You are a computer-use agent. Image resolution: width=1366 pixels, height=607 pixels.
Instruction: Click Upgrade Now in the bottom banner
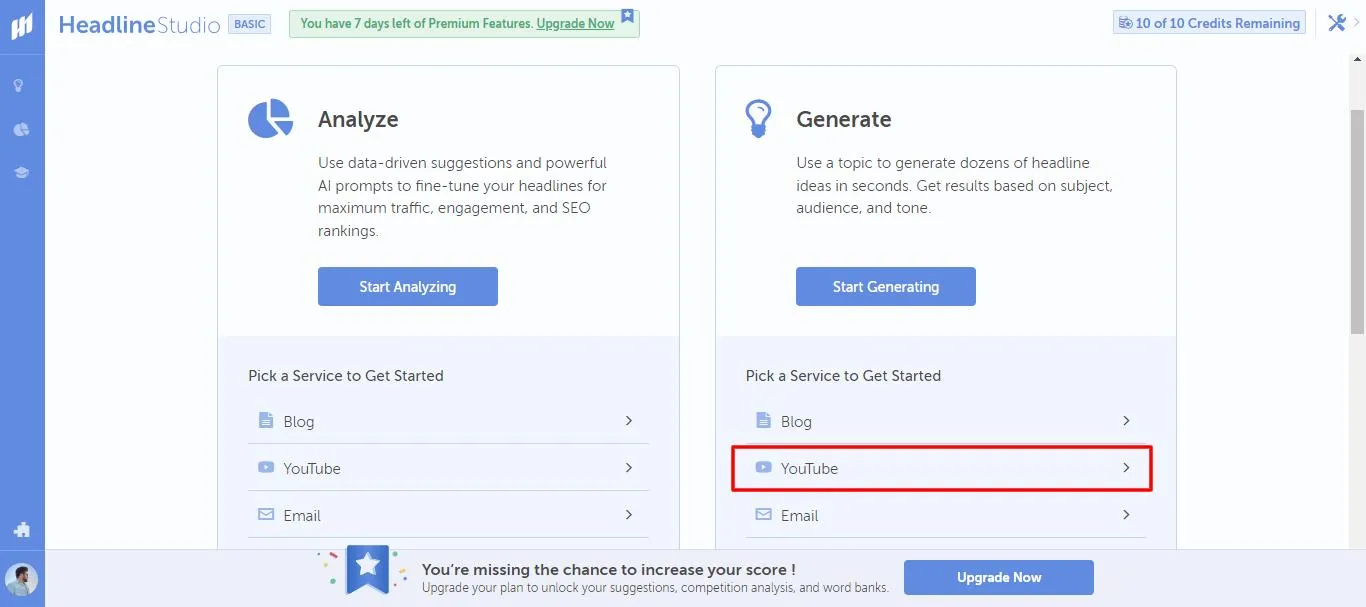click(x=998, y=577)
